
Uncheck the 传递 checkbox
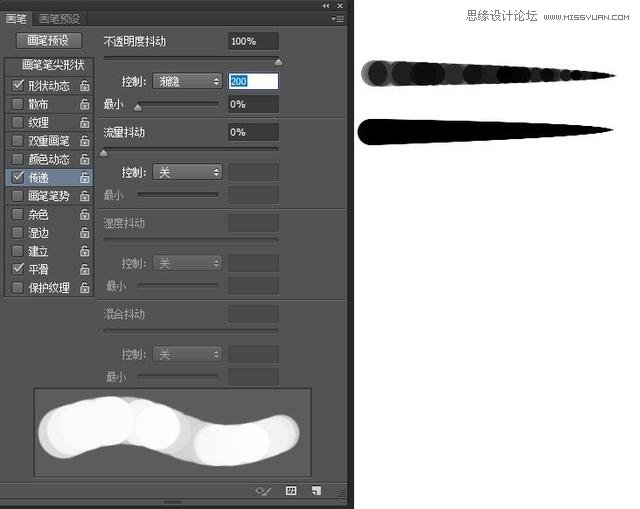click(x=18, y=177)
